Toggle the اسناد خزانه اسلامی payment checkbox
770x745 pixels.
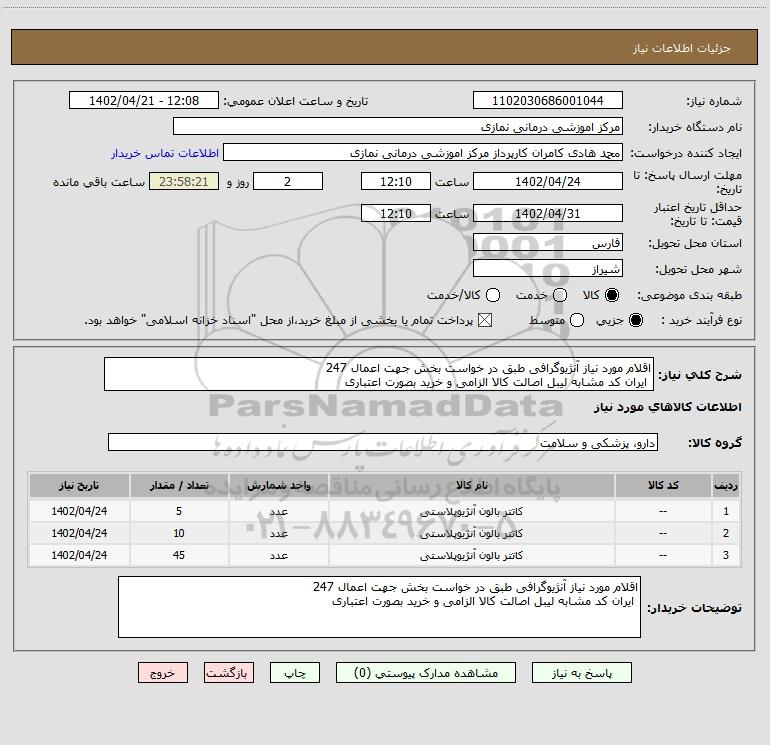[485, 320]
